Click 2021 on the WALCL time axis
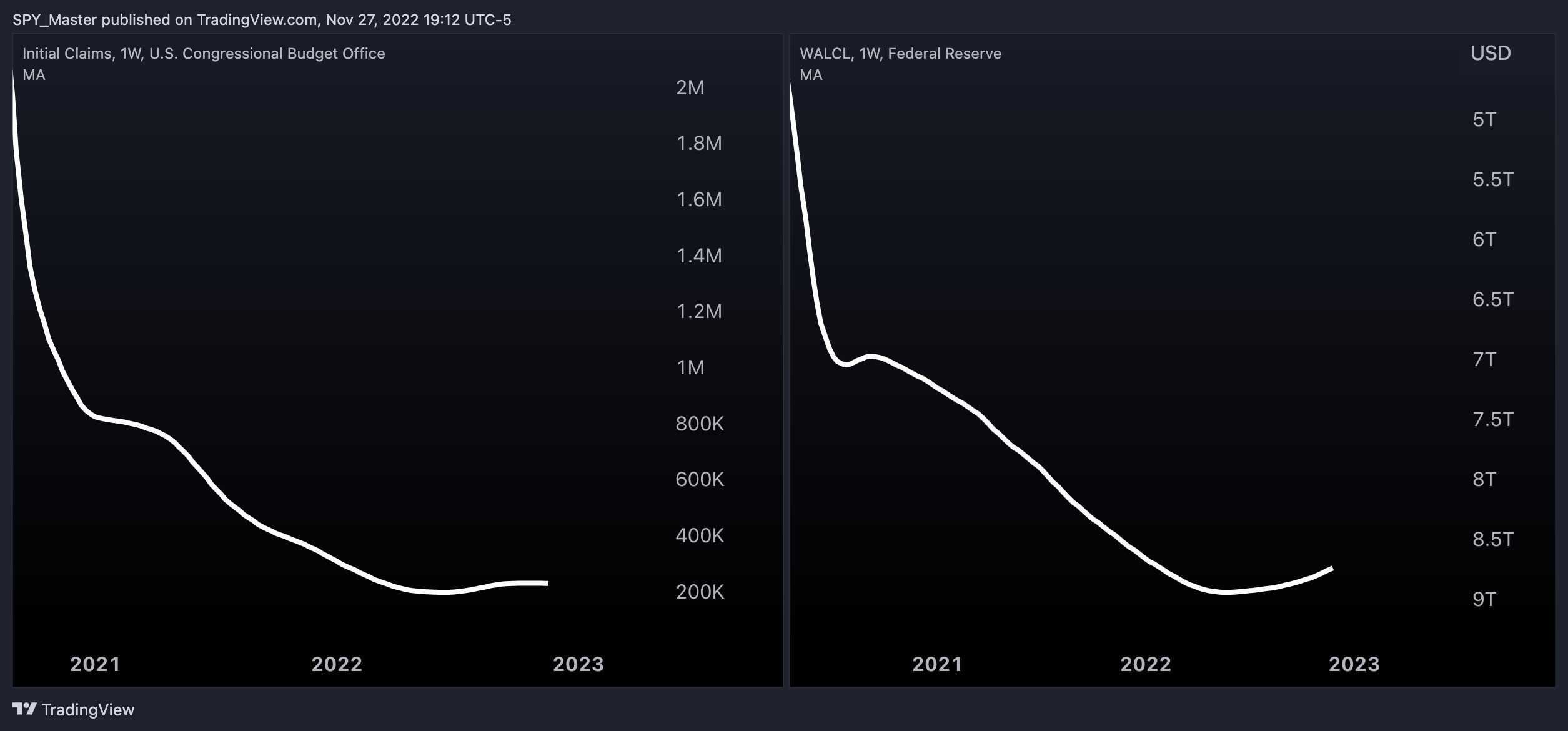 [937, 664]
